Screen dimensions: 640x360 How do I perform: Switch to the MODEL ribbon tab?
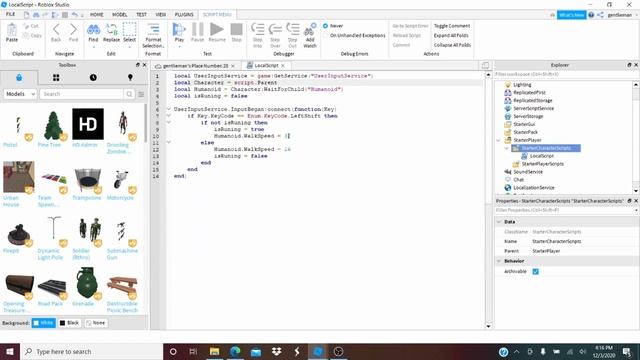click(120, 15)
